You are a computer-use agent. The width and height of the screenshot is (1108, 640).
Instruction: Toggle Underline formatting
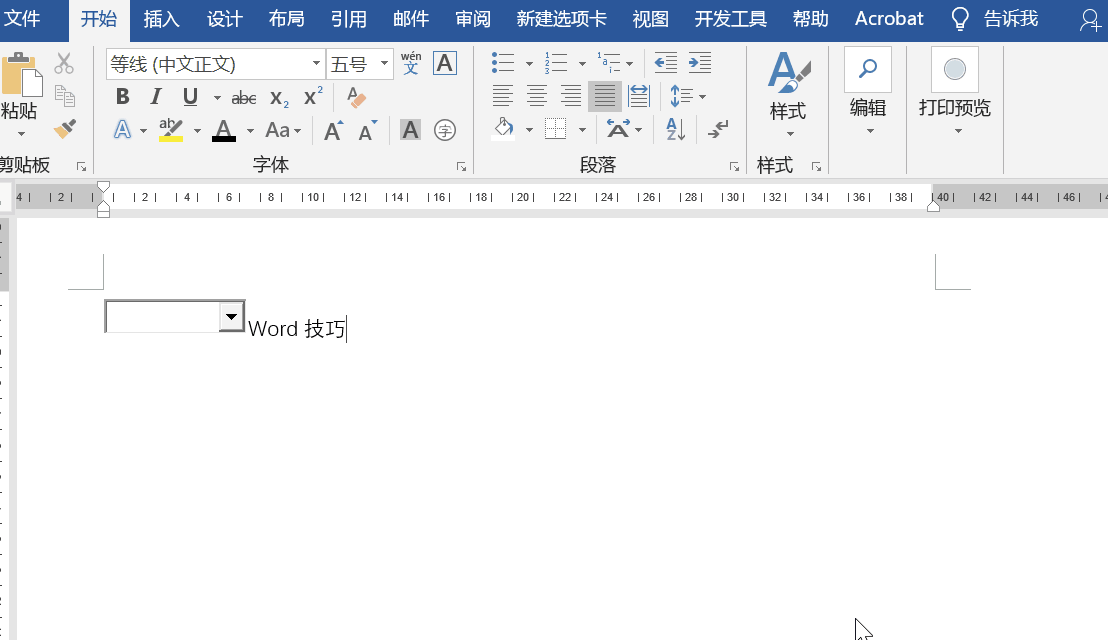coord(190,97)
